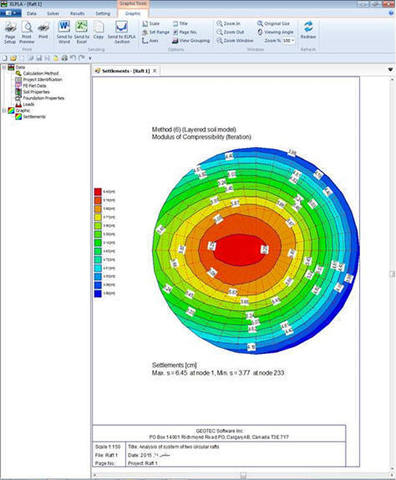Open the Scale option
This screenshot has width=396, height=480.
(x=151, y=24)
